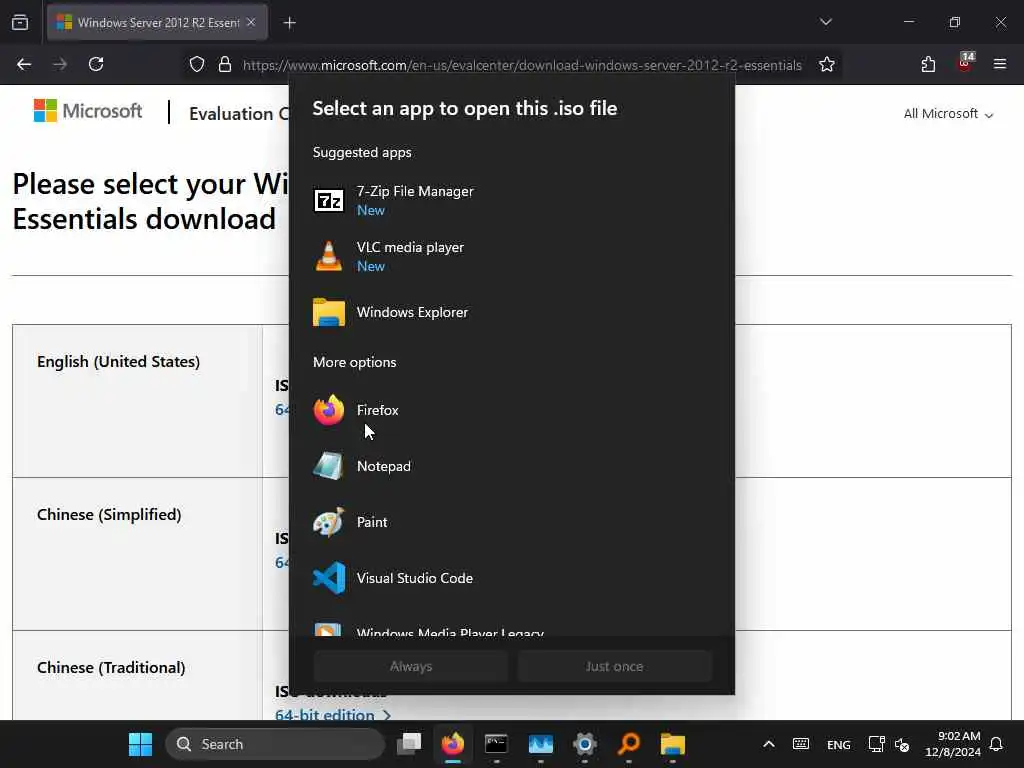Click the muted volume tray icon

pyautogui.click(x=902, y=744)
